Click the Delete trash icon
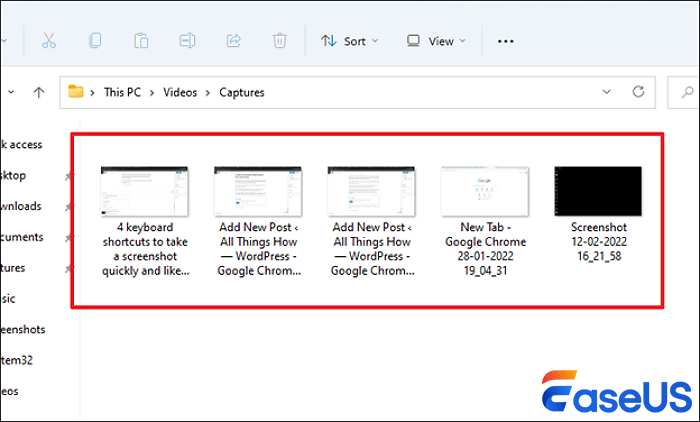700x422 pixels. click(280, 41)
